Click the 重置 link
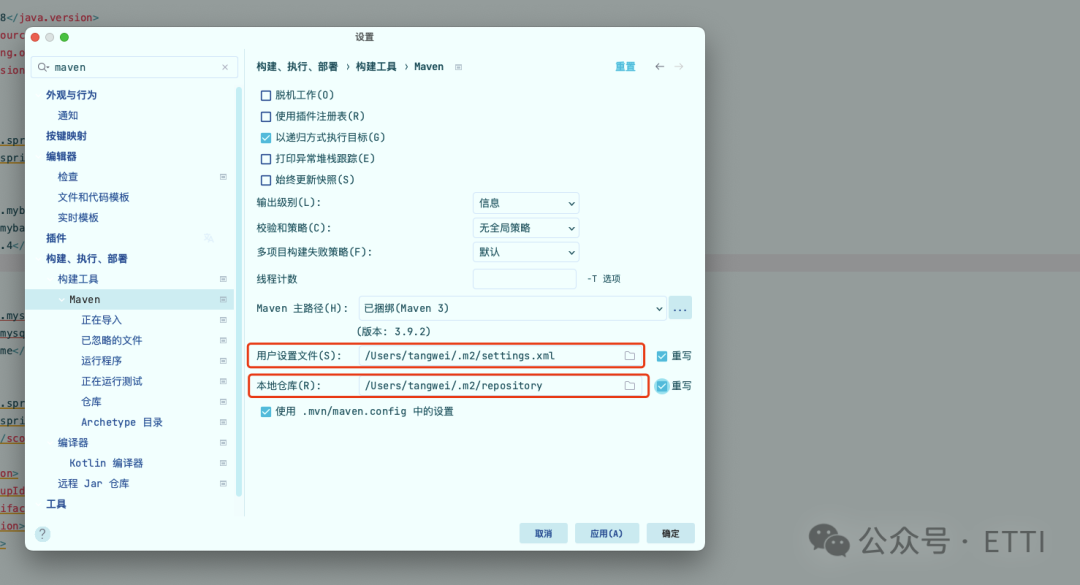 tap(625, 67)
